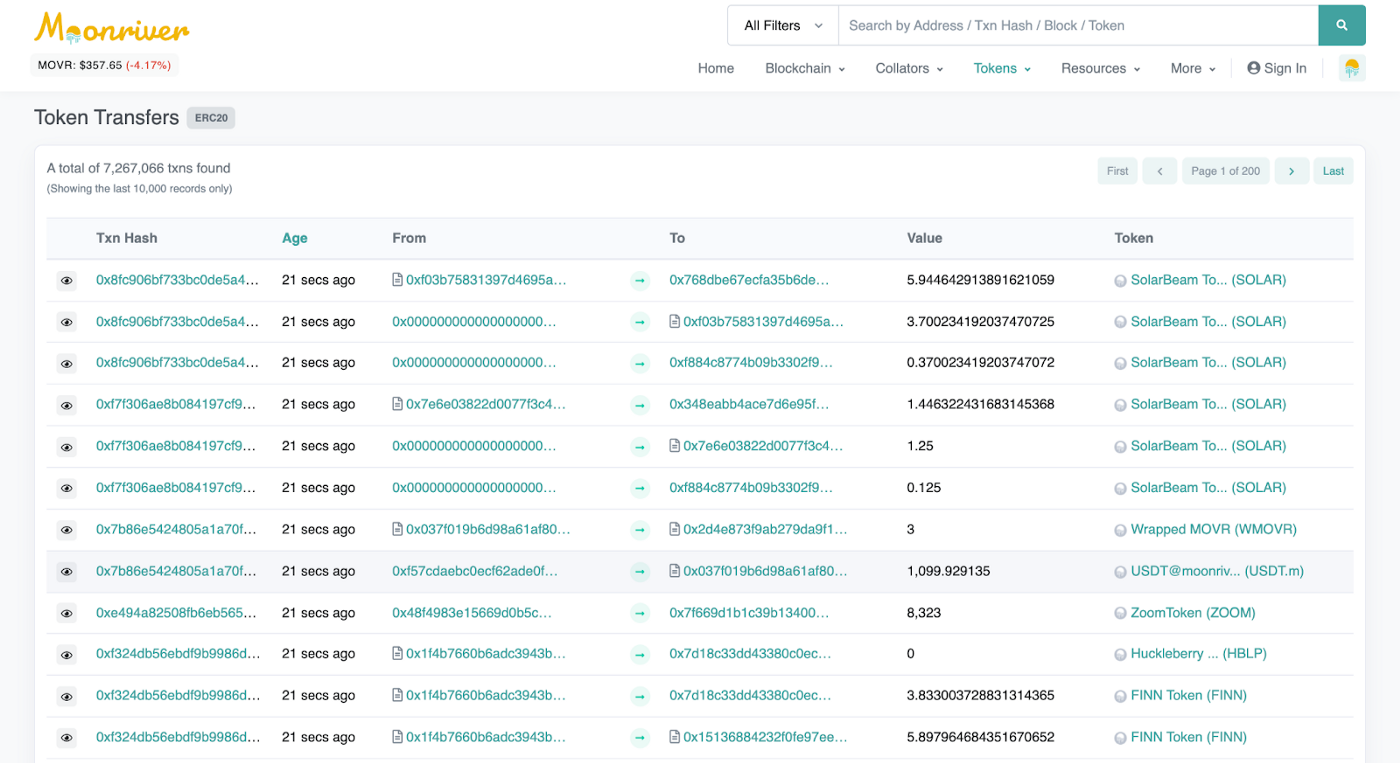Screen dimensions: 1400x763
Task: Click Sign In
Action: pyautogui.click(x=1277, y=68)
